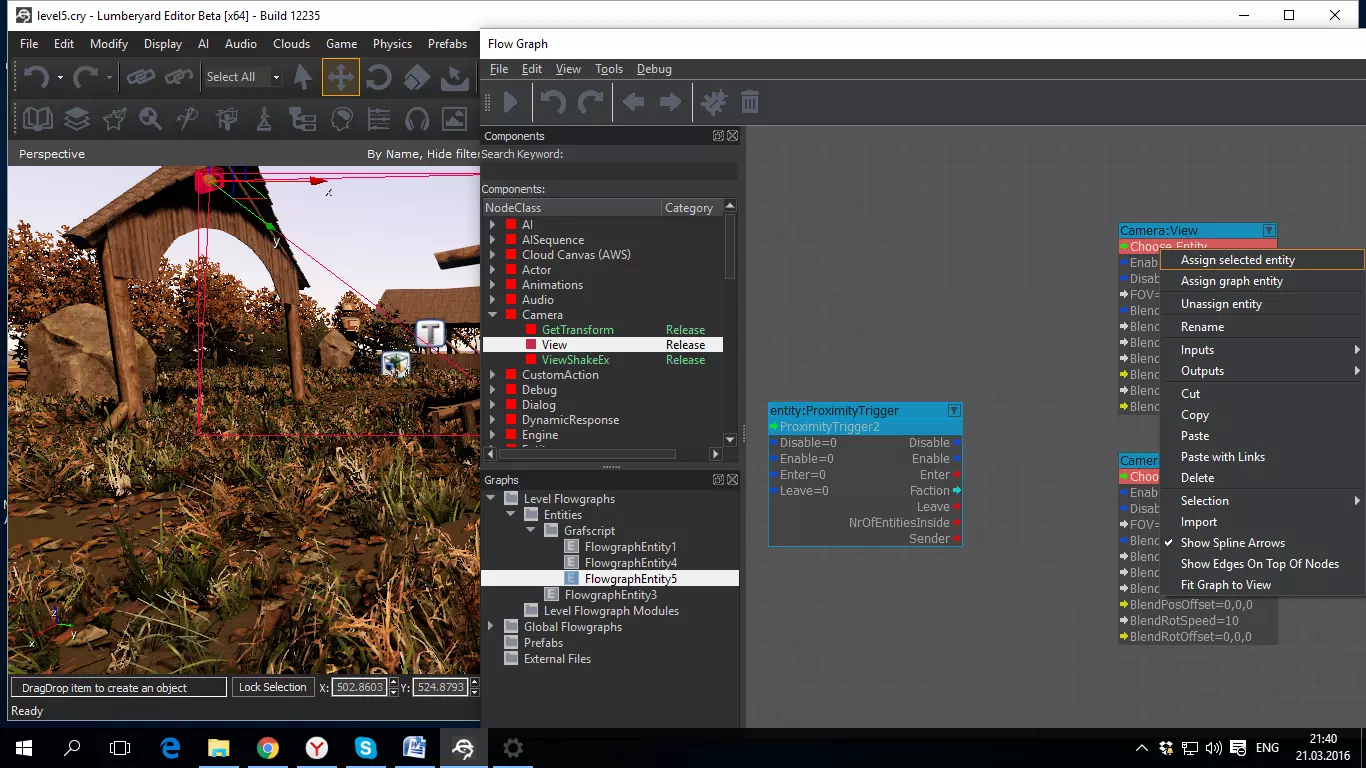The width and height of the screenshot is (1366, 768).
Task: Select the Move tool in editor toolbar
Action: pyautogui.click(x=340, y=77)
